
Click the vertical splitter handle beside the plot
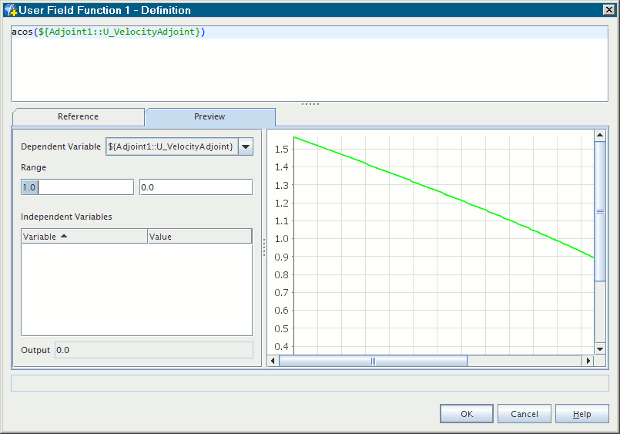pyautogui.click(x=264, y=247)
